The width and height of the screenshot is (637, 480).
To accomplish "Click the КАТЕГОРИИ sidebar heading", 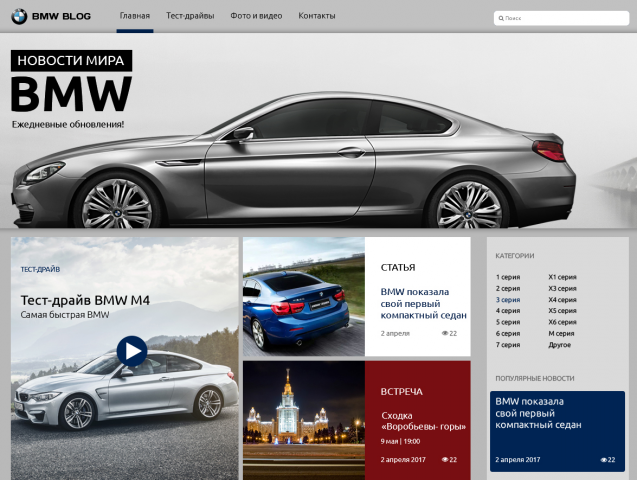I will 515,256.
